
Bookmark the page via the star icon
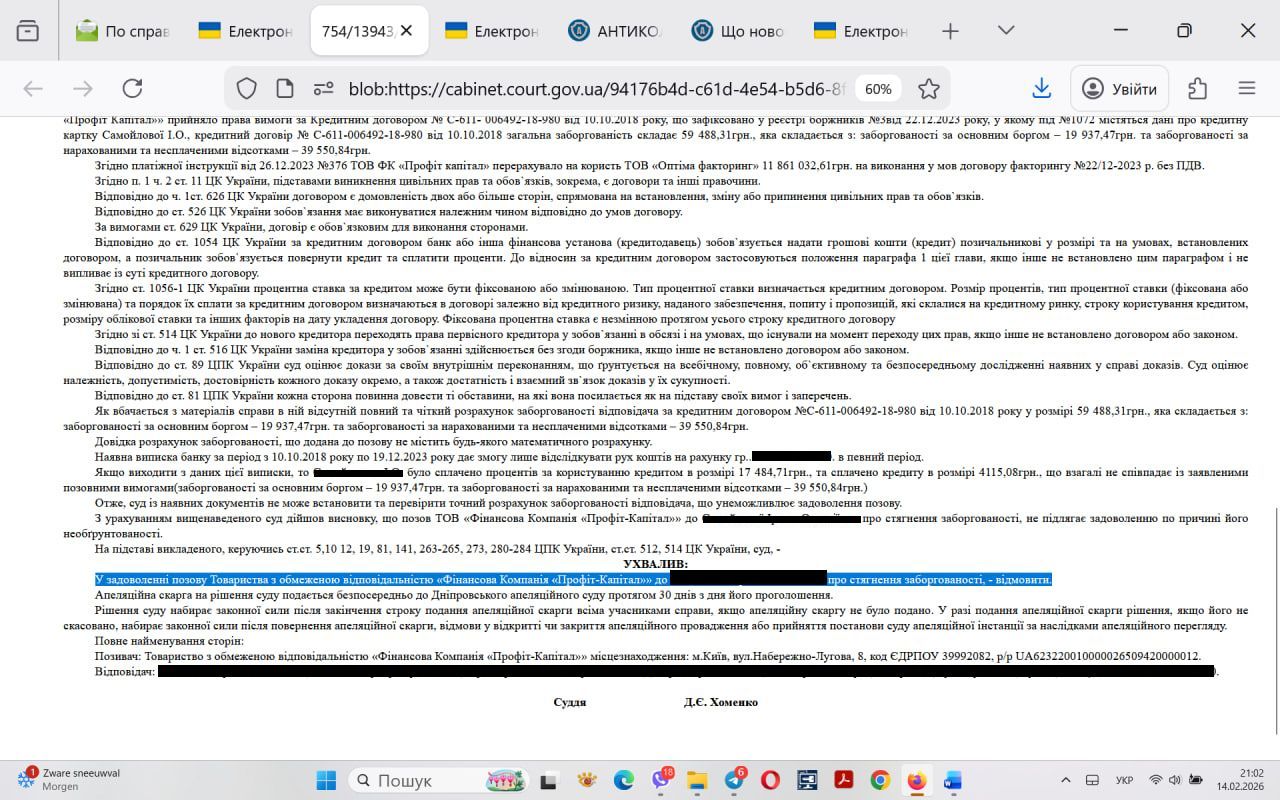[929, 88]
